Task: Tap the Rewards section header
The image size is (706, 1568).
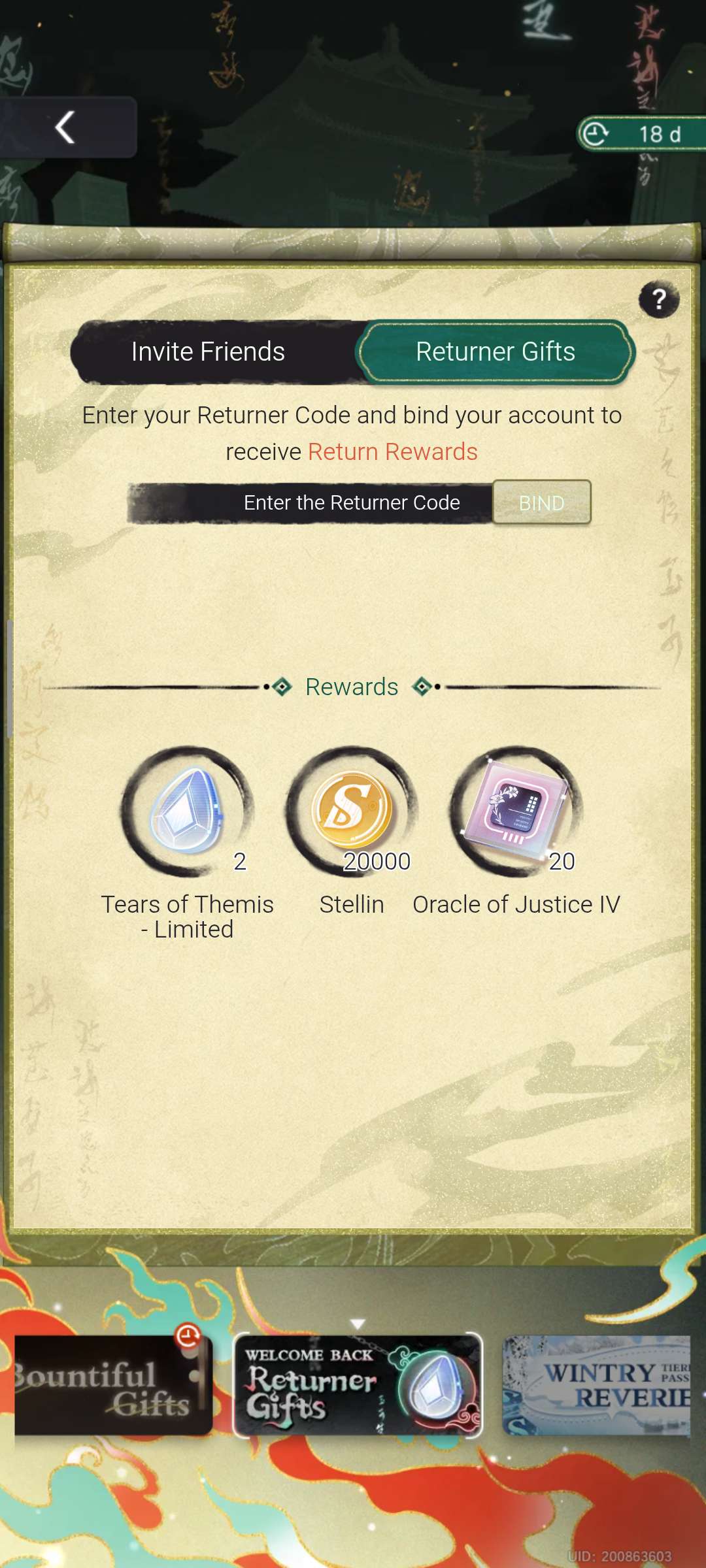Action: 352,687
